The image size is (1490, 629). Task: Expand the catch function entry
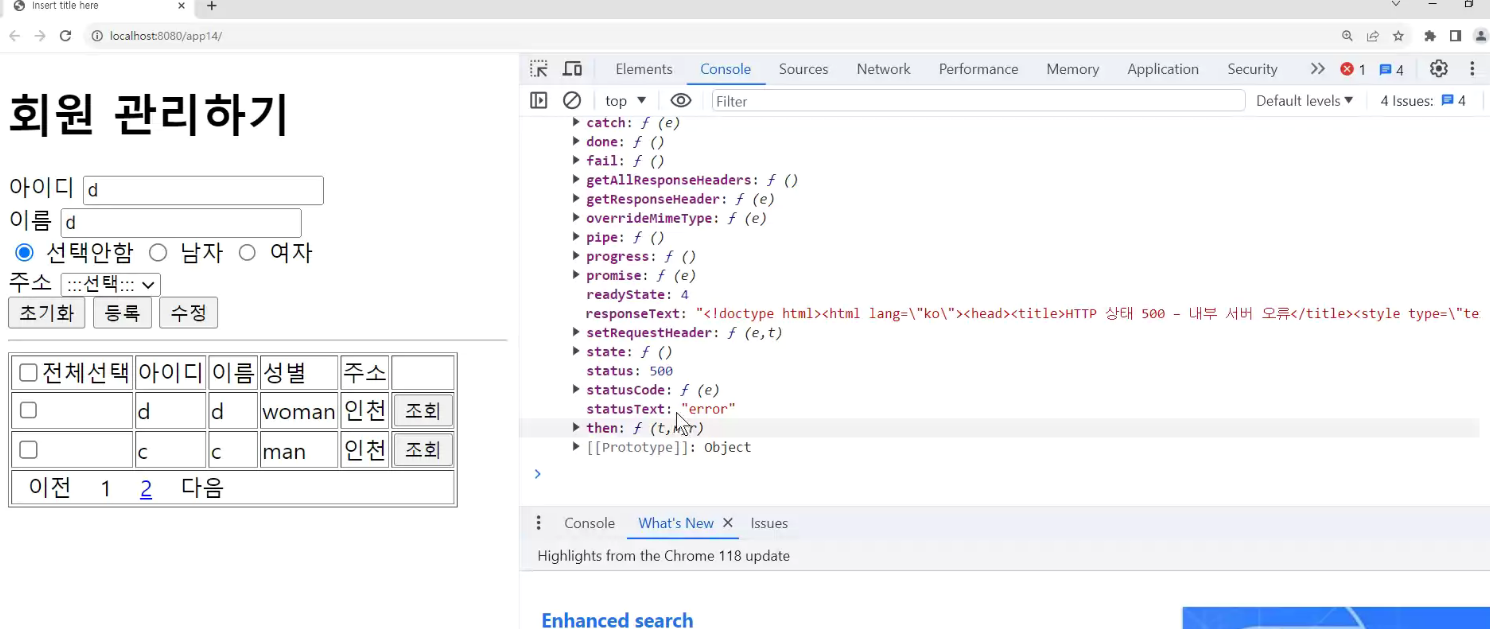click(576, 122)
